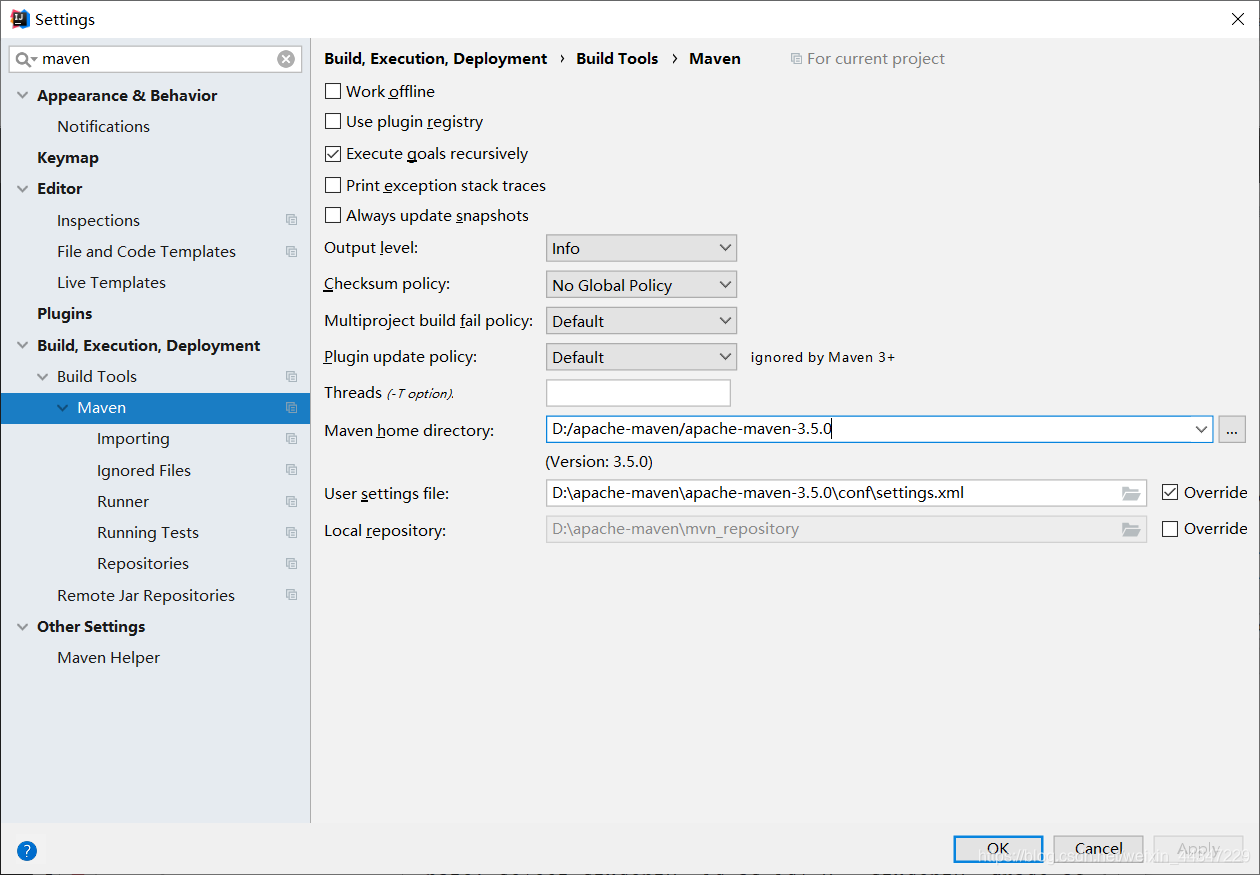
Task: Click Build Tools in the breadcrumb
Action: 617,59
